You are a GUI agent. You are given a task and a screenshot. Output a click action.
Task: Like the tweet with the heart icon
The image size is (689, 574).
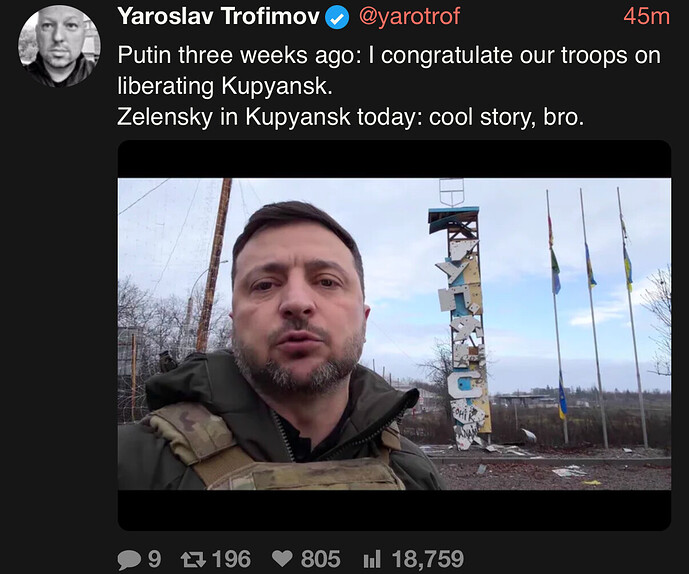pos(283,559)
